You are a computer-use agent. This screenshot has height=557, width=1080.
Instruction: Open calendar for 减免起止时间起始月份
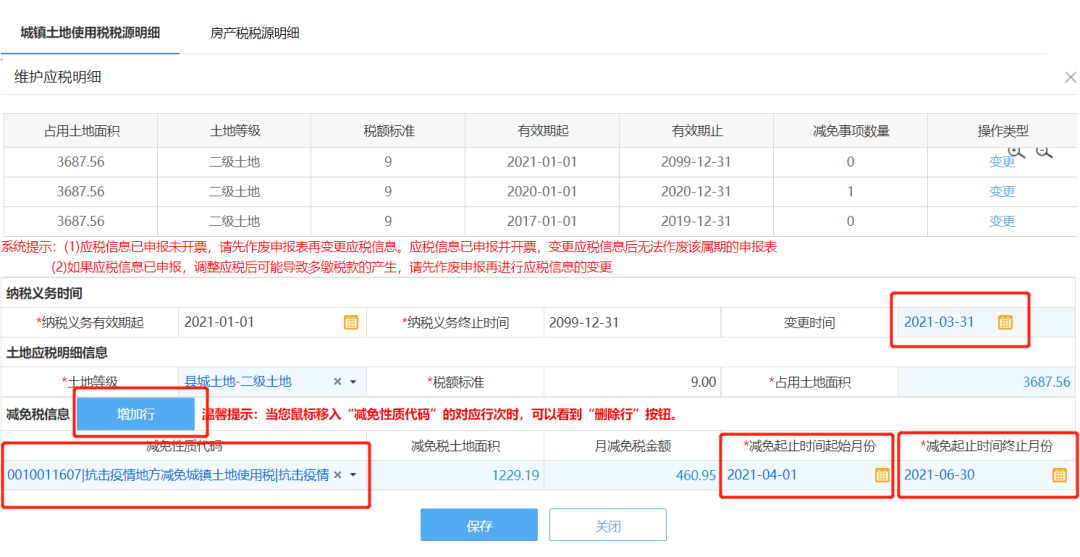click(x=881, y=475)
